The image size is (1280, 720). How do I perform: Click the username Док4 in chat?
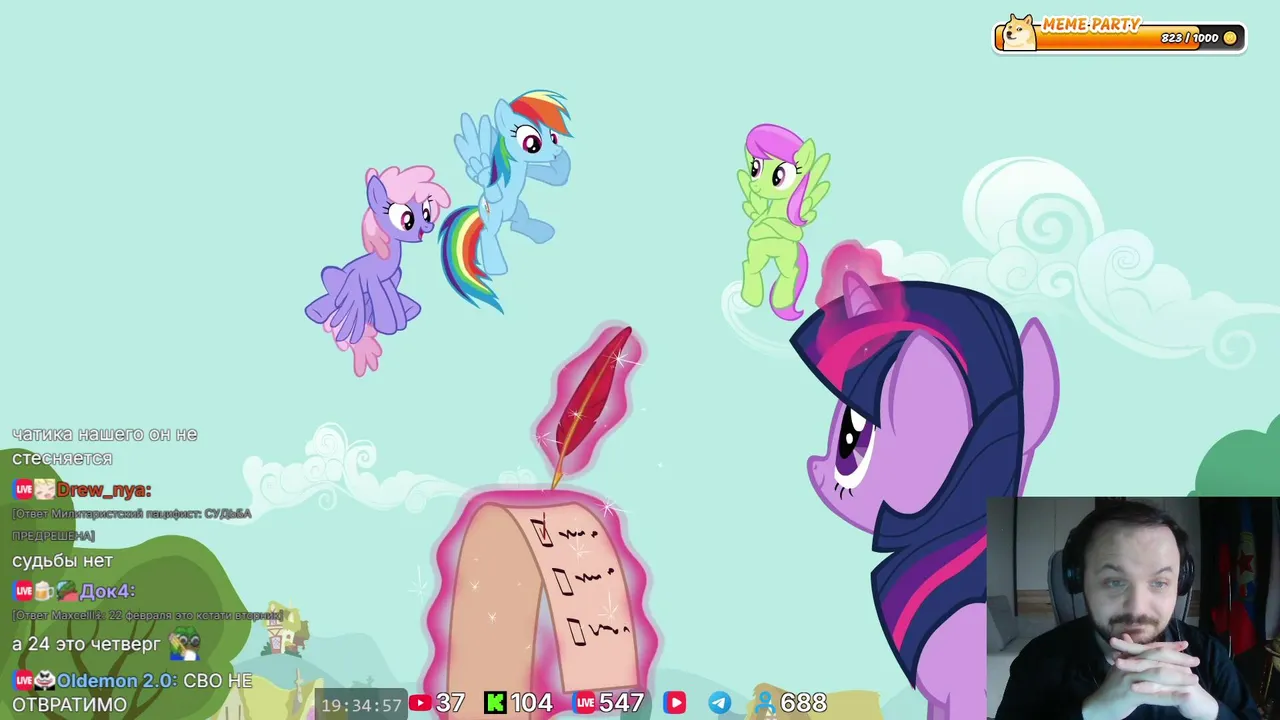click(x=107, y=591)
